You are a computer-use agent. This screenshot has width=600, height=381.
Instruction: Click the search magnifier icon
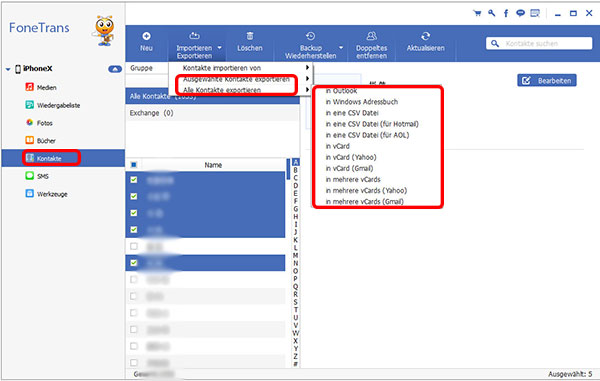tap(495, 44)
